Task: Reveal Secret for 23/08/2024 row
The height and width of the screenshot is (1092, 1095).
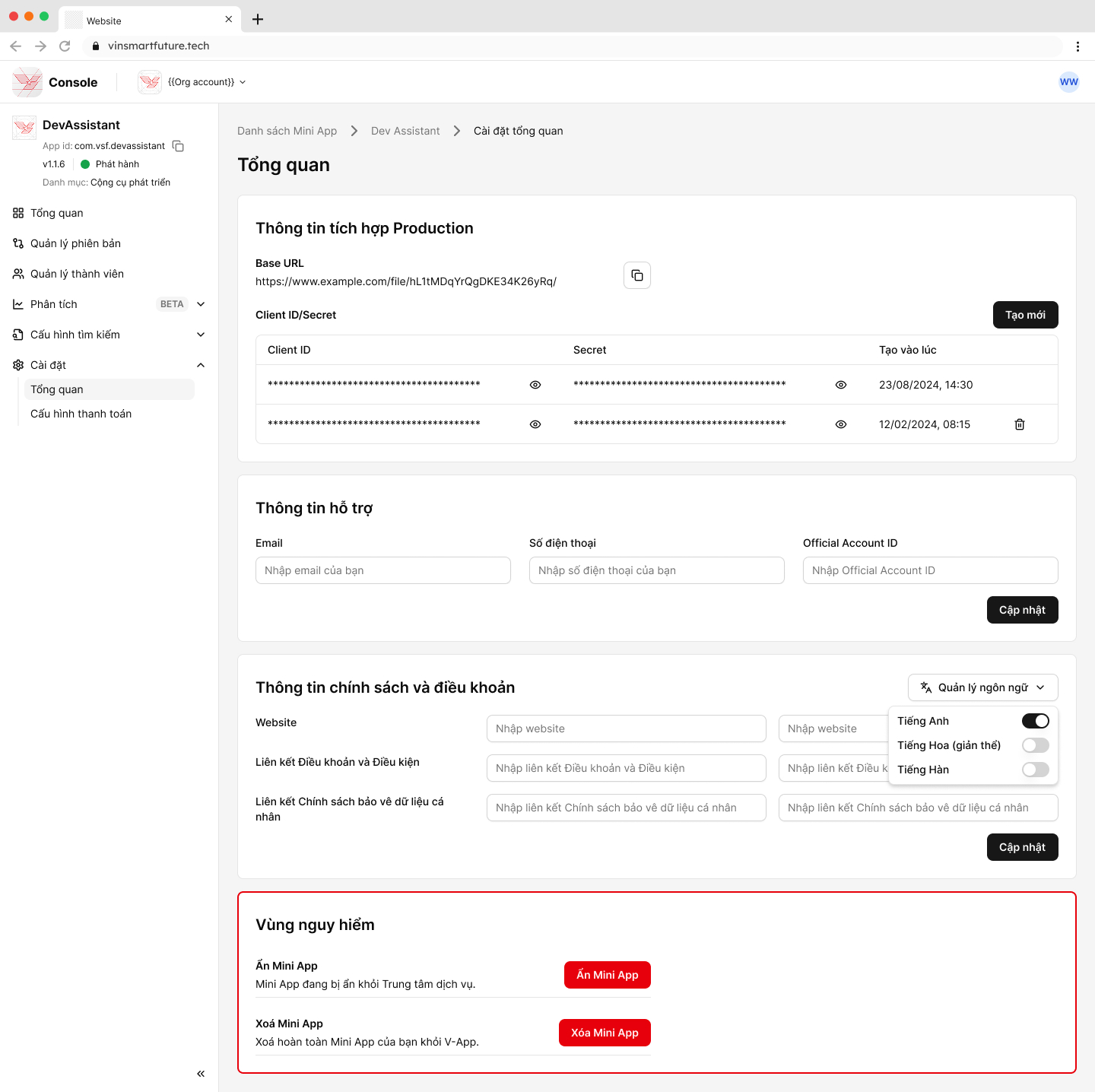Action: pyautogui.click(x=841, y=385)
